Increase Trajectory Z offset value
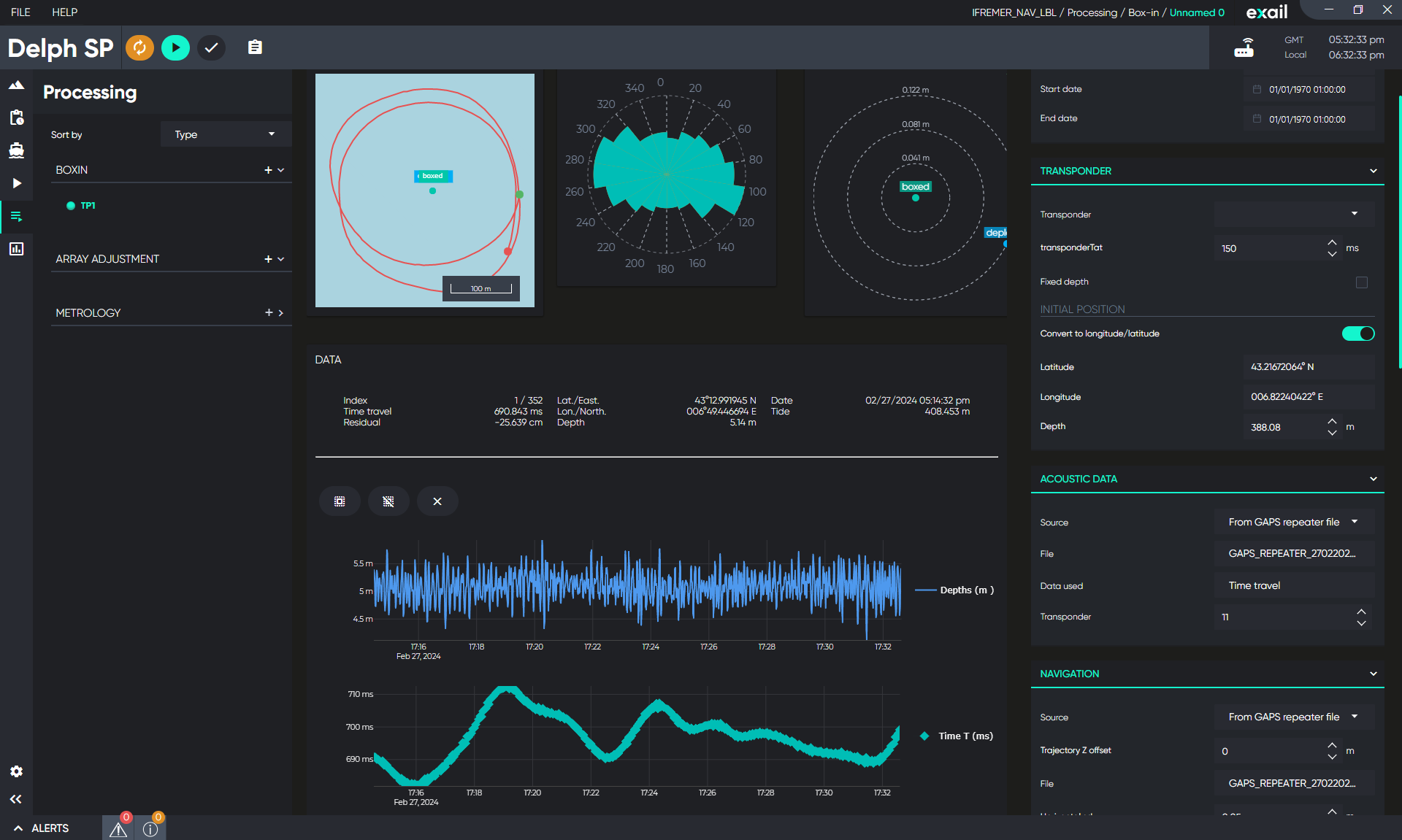The width and height of the screenshot is (1402, 840). pyautogui.click(x=1332, y=745)
